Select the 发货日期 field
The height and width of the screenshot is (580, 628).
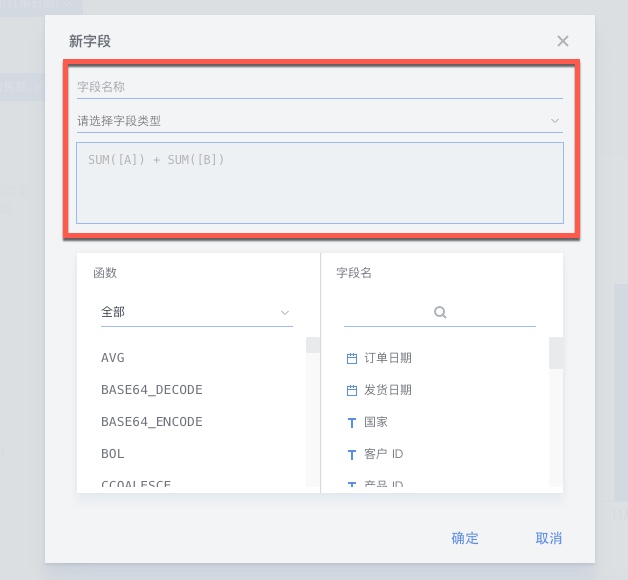[387, 390]
